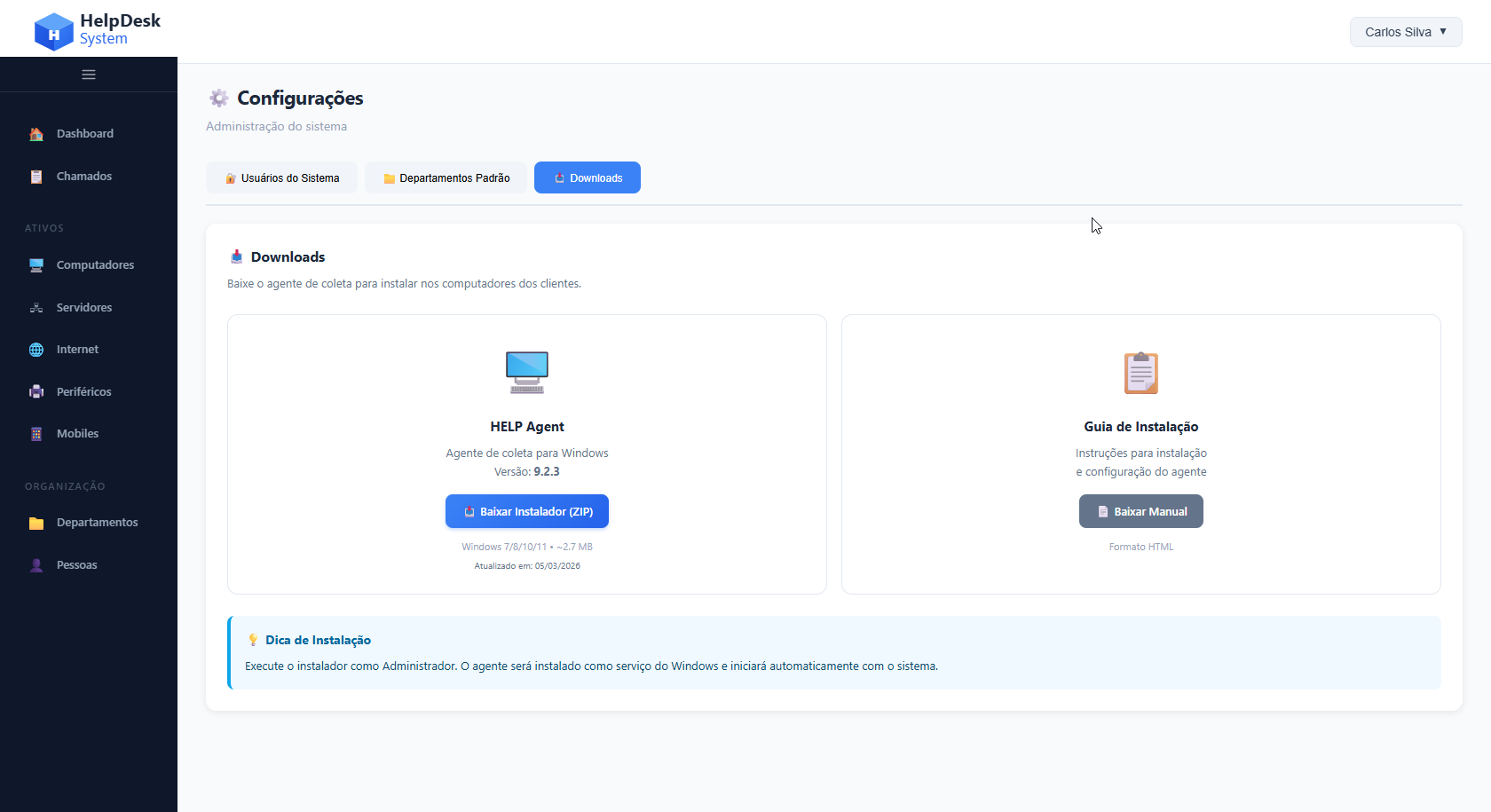The image size is (1491, 812).
Task: Click the Computadores monitor icon
Action: (35, 264)
